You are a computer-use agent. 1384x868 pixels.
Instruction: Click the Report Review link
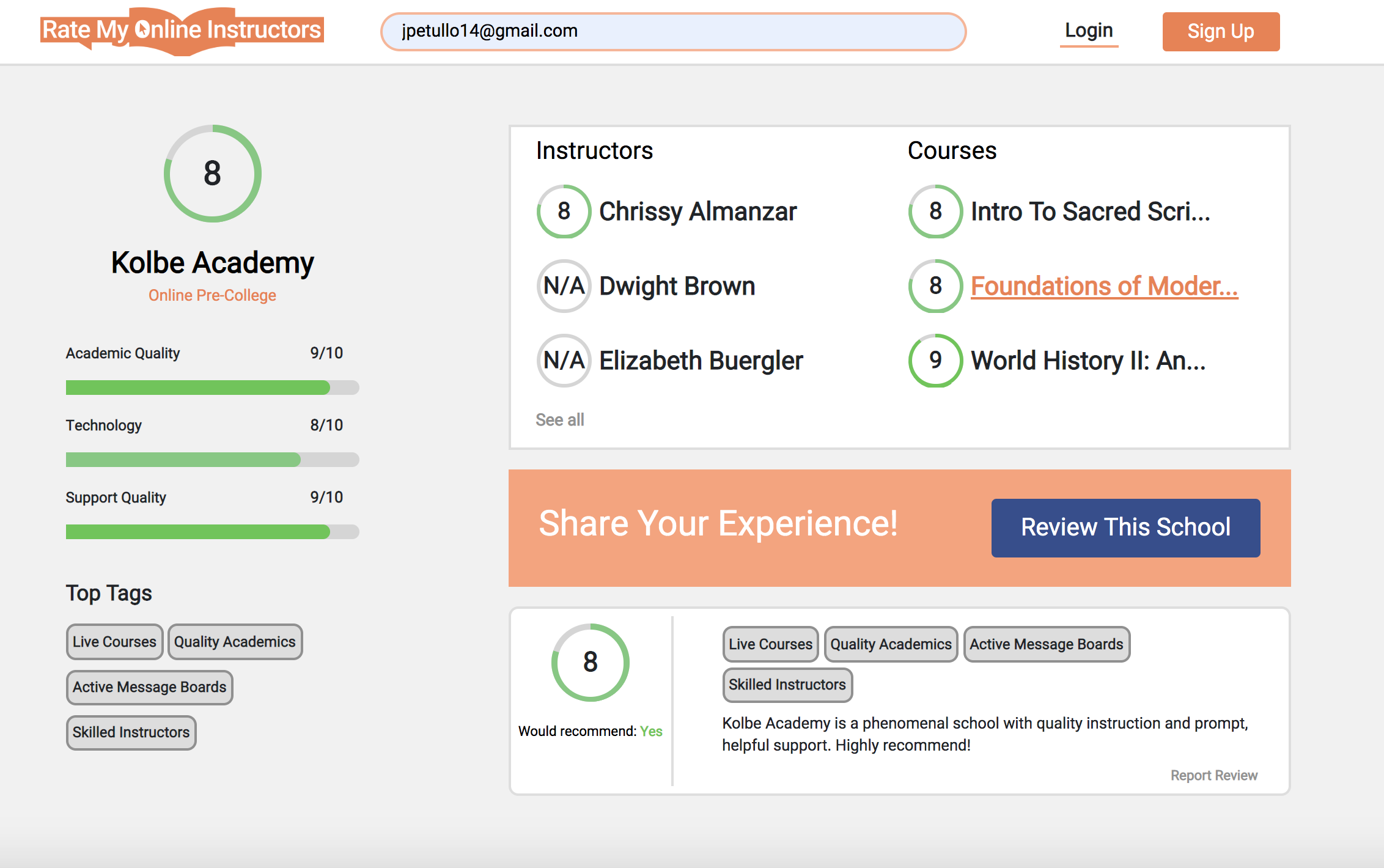tap(1215, 775)
